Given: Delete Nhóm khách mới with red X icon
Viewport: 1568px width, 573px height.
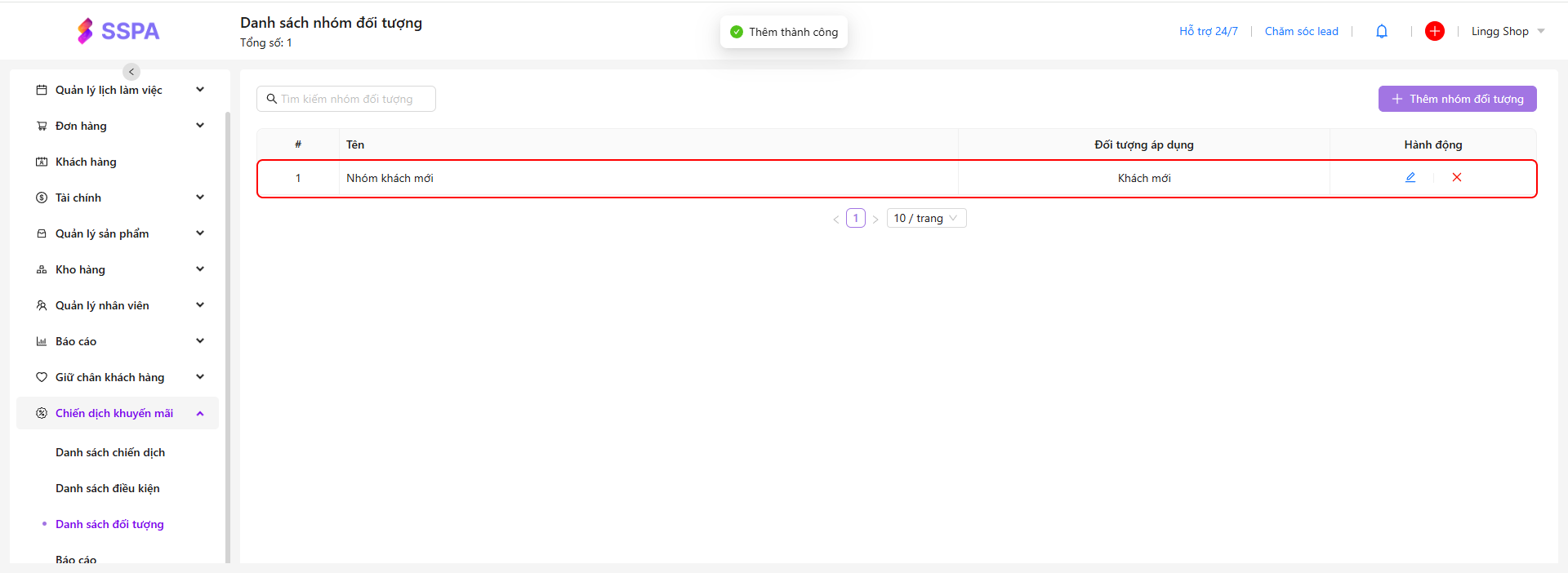Looking at the screenshot, I should pyautogui.click(x=1456, y=177).
